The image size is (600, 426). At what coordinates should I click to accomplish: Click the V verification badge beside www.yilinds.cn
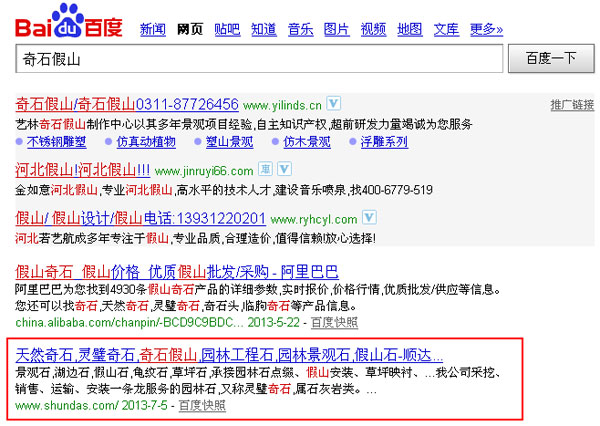point(334,103)
